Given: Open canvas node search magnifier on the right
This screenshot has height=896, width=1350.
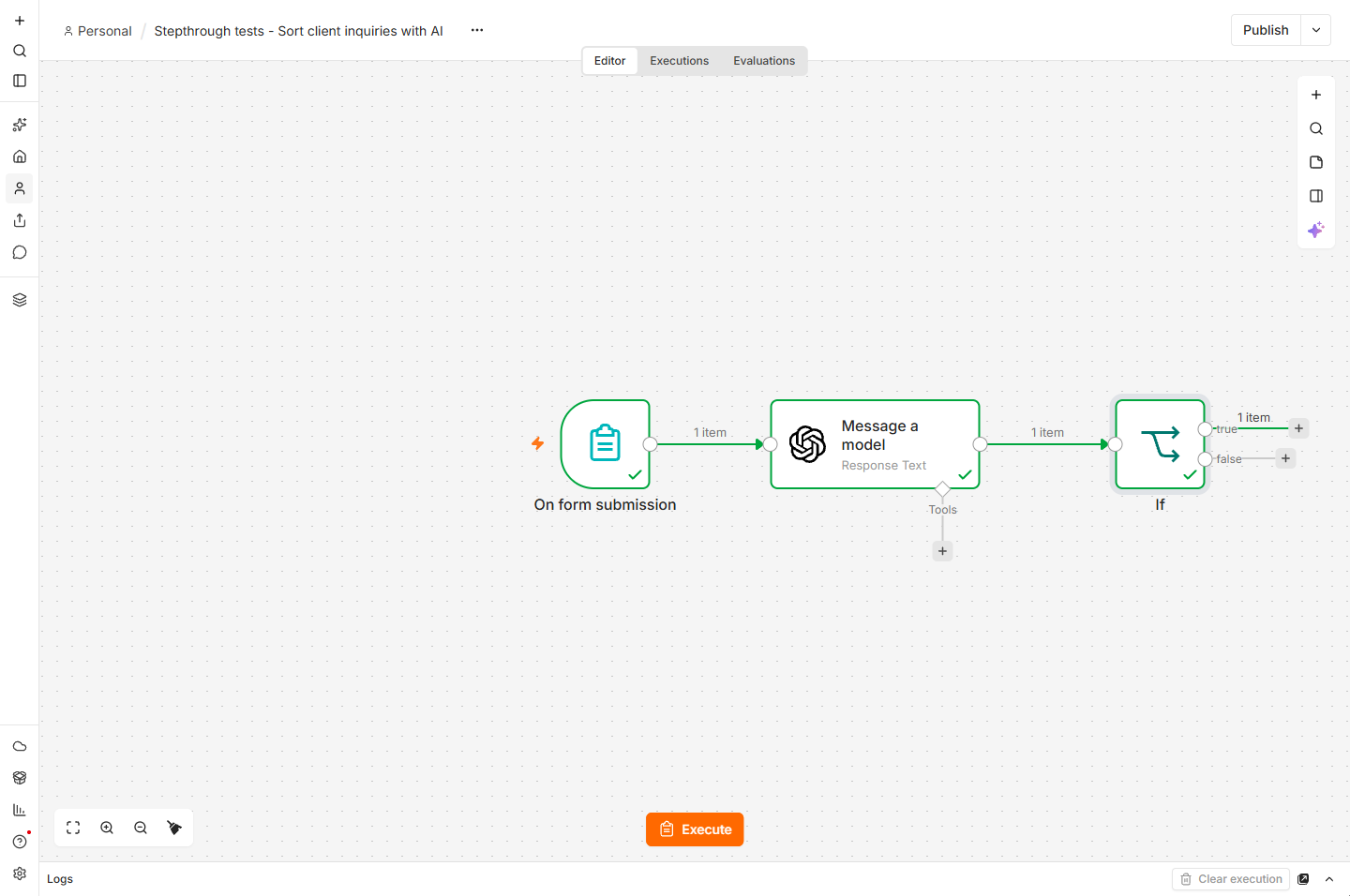Looking at the screenshot, I should pyautogui.click(x=1316, y=128).
